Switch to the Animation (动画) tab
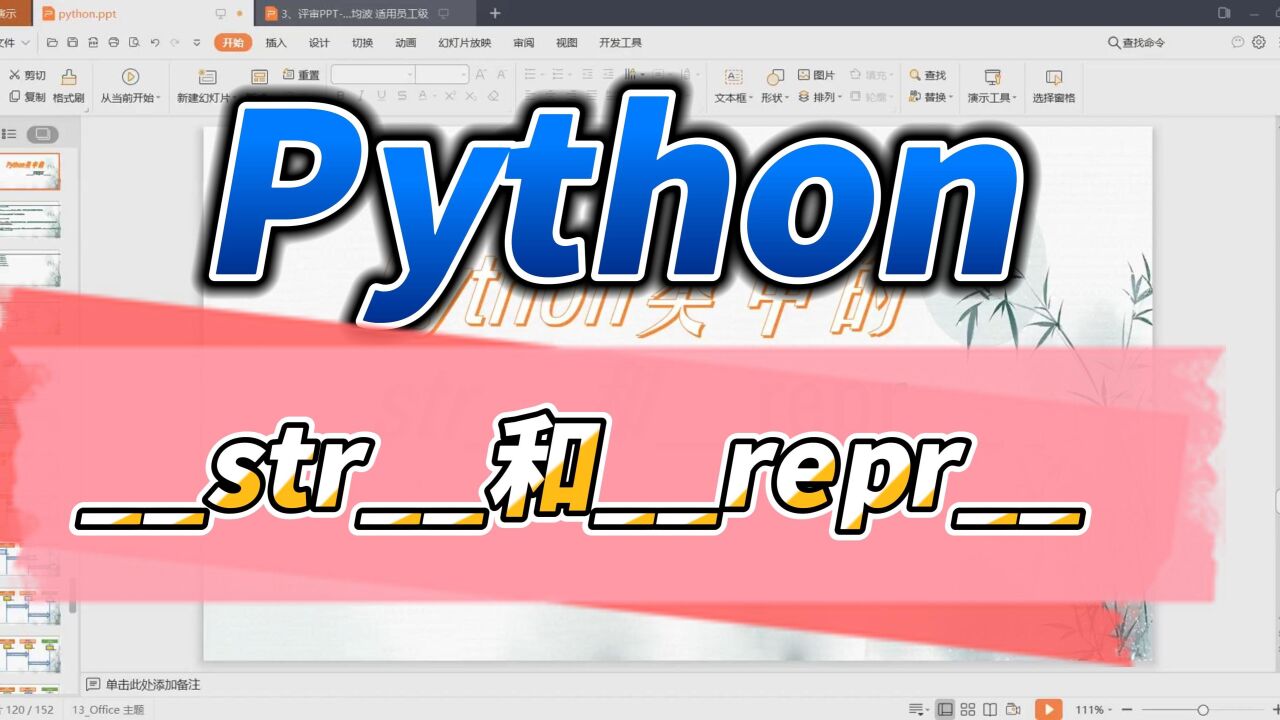The height and width of the screenshot is (720, 1280). [x=405, y=43]
